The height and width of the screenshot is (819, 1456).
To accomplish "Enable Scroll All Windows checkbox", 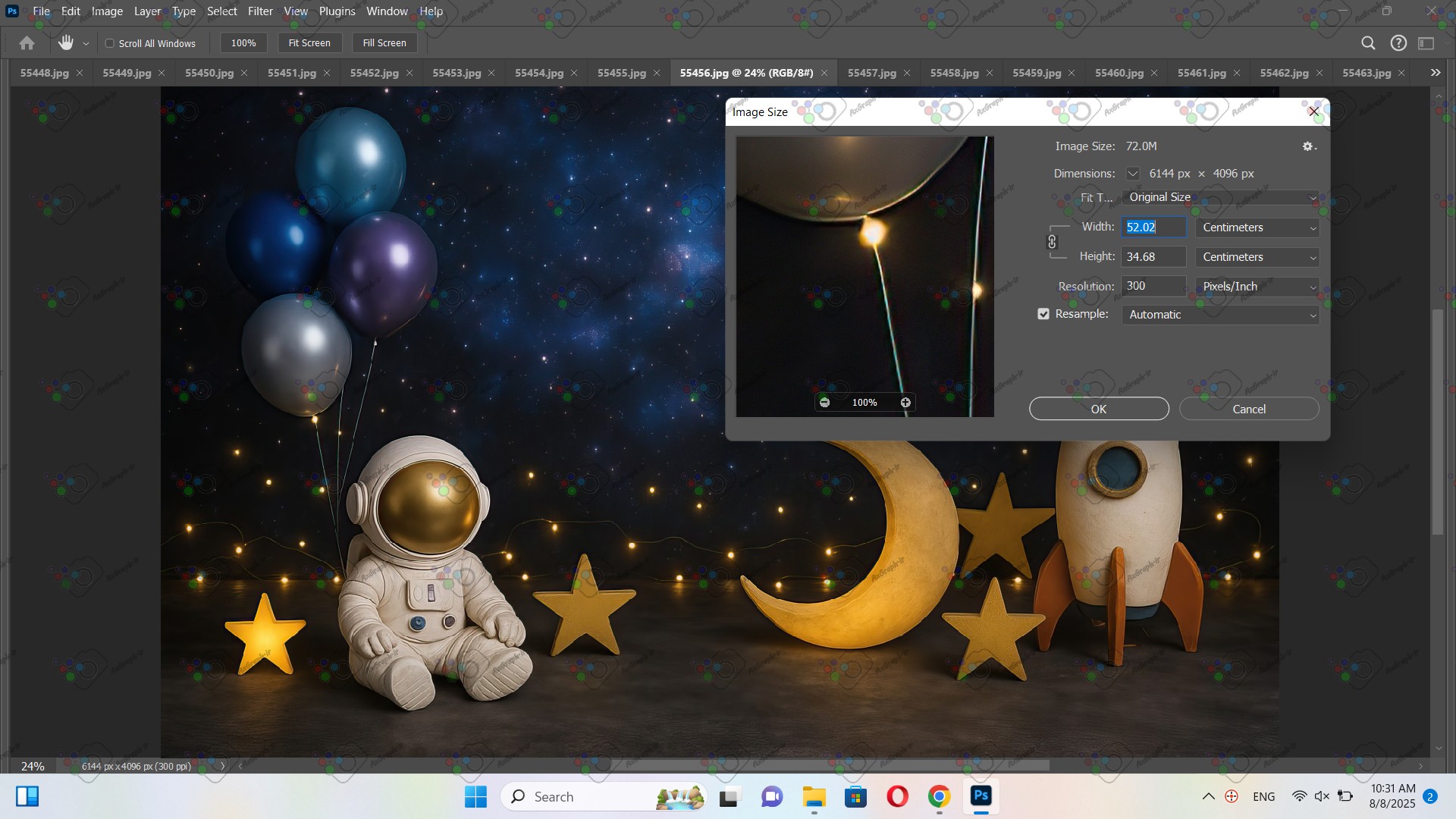I will click(x=110, y=43).
